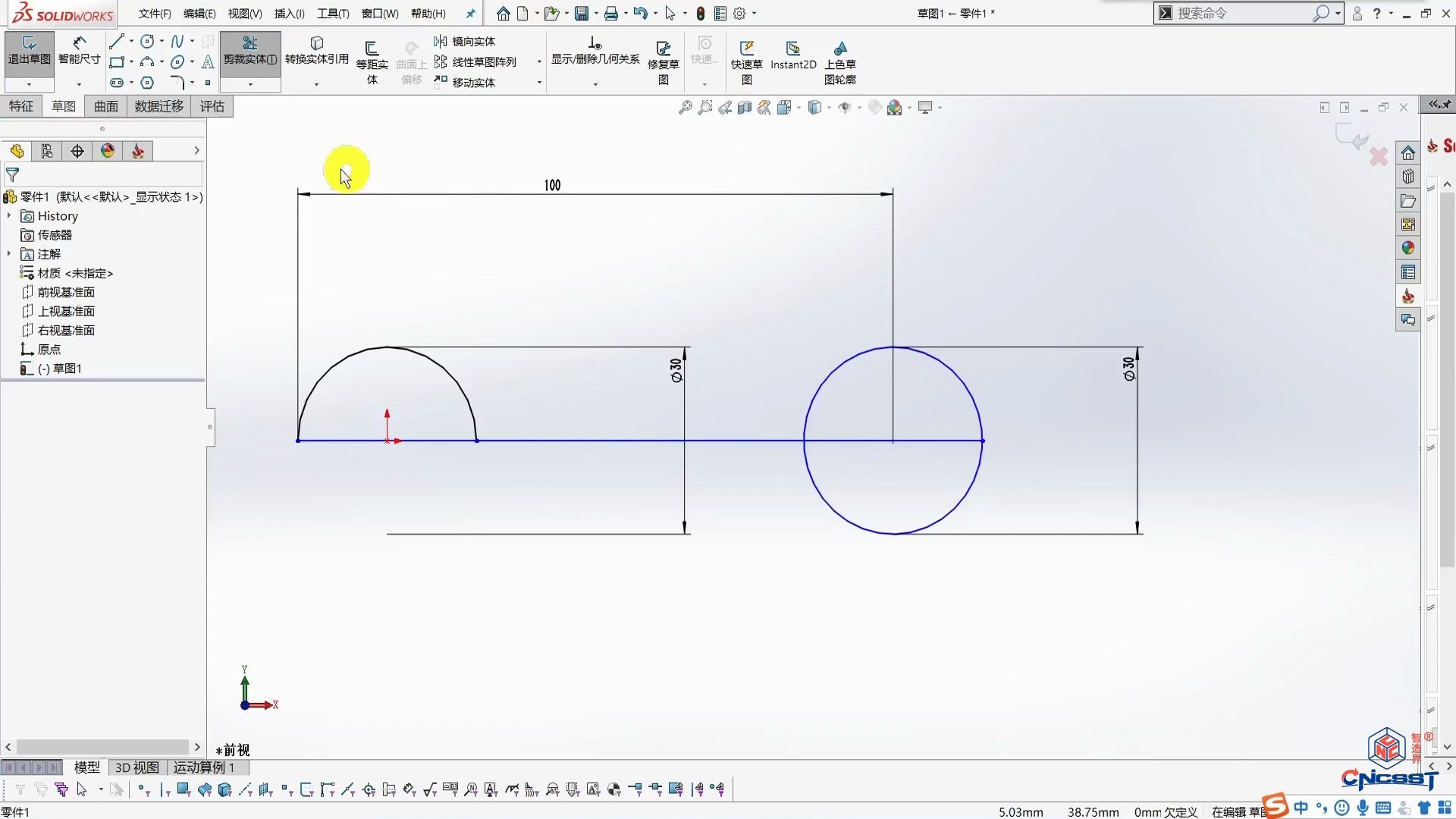The width and height of the screenshot is (1456, 819).
Task: Open the Smart Dimension tool
Action: point(79,53)
